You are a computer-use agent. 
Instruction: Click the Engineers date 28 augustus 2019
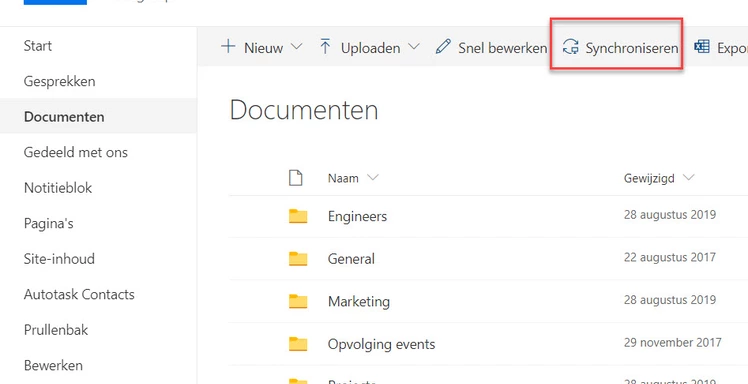pos(670,215)
